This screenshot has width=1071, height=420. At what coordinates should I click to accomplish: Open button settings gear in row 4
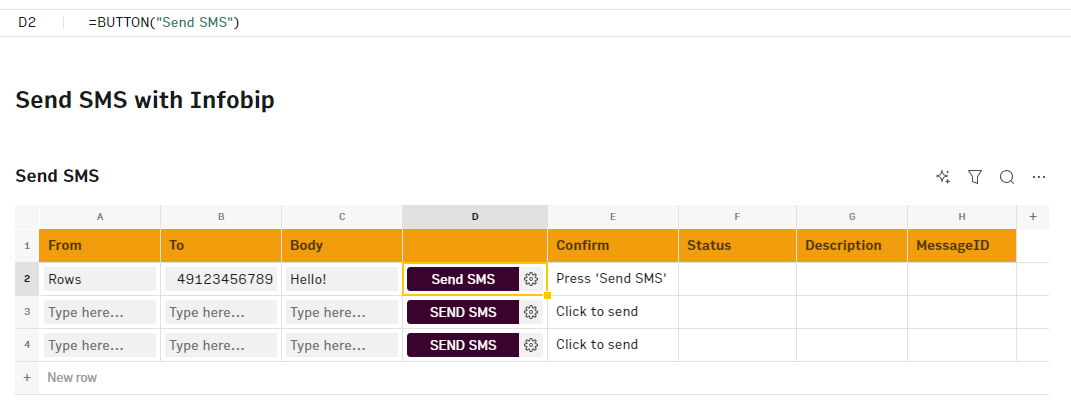point(531,345)
